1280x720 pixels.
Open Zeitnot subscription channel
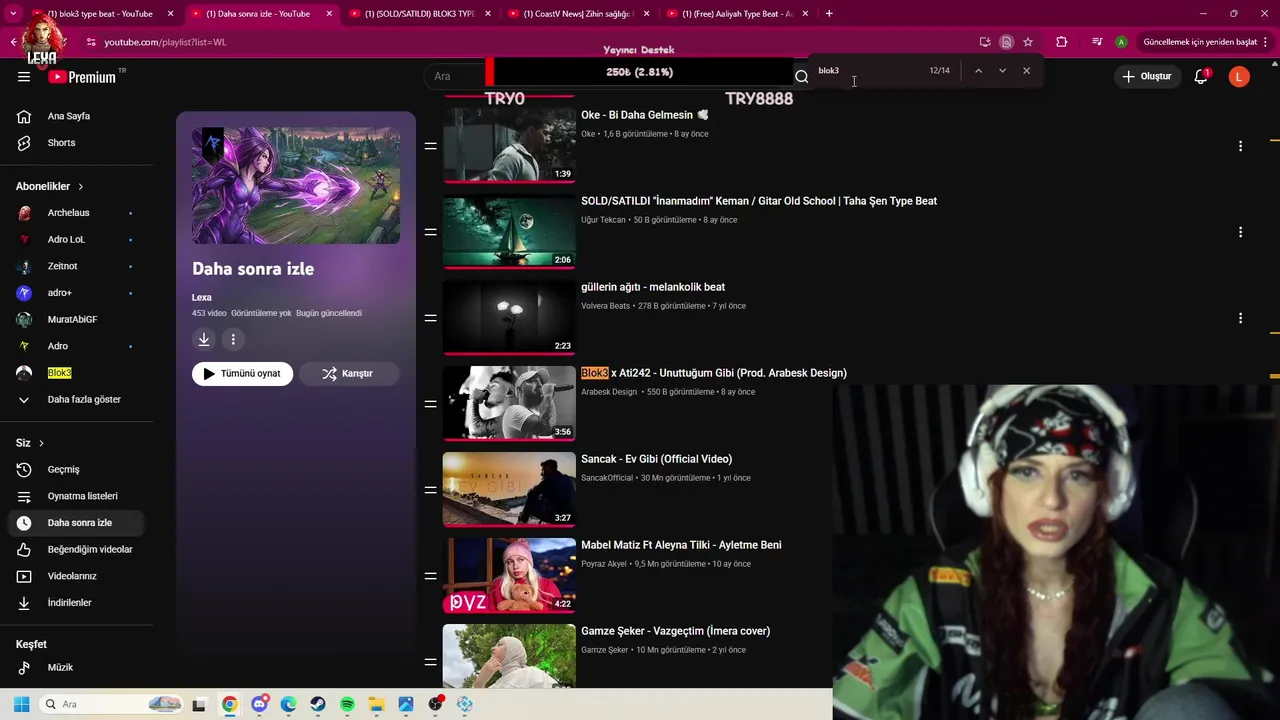pyautogui.click(x=62, y=266)
